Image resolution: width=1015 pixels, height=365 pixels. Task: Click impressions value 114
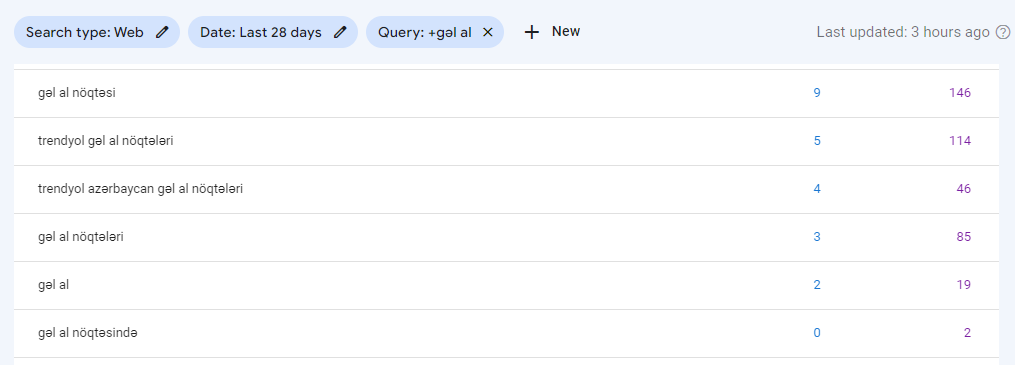coord(960,141)
